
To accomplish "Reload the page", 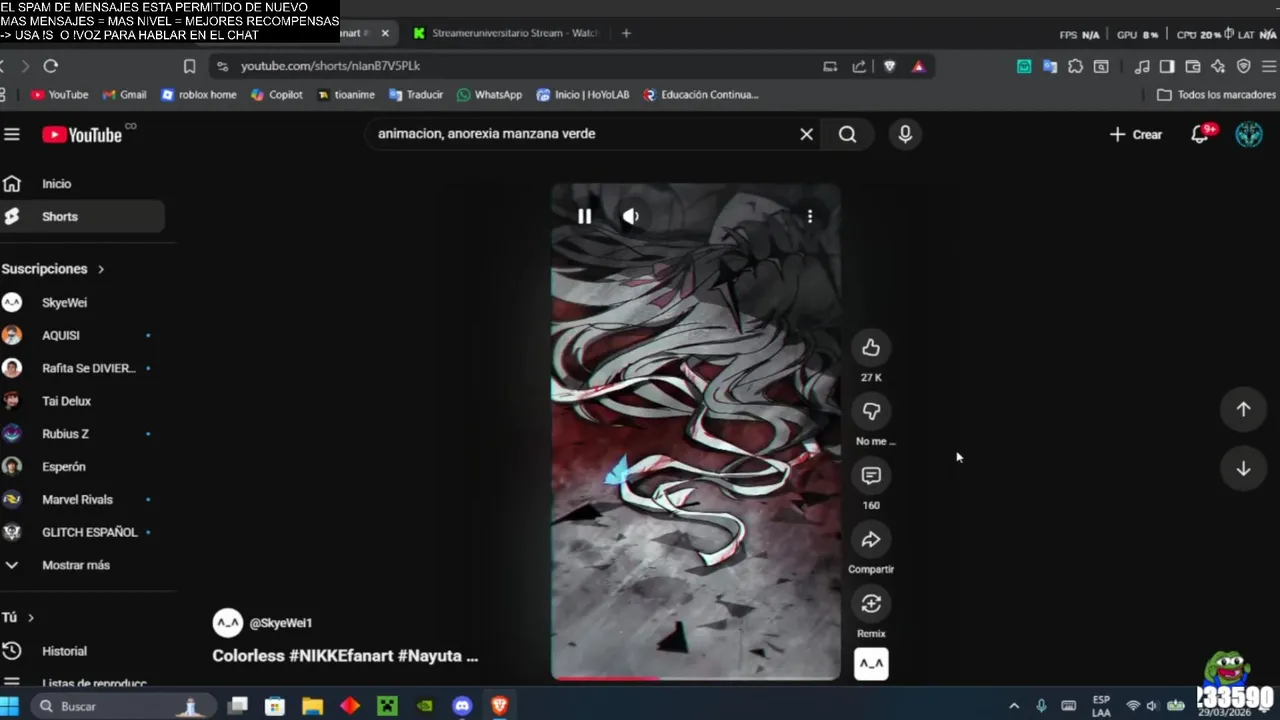I will 51,66.
